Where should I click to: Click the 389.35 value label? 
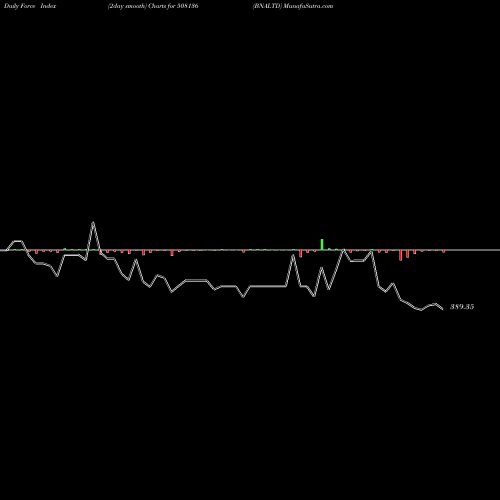pos(462,307)
